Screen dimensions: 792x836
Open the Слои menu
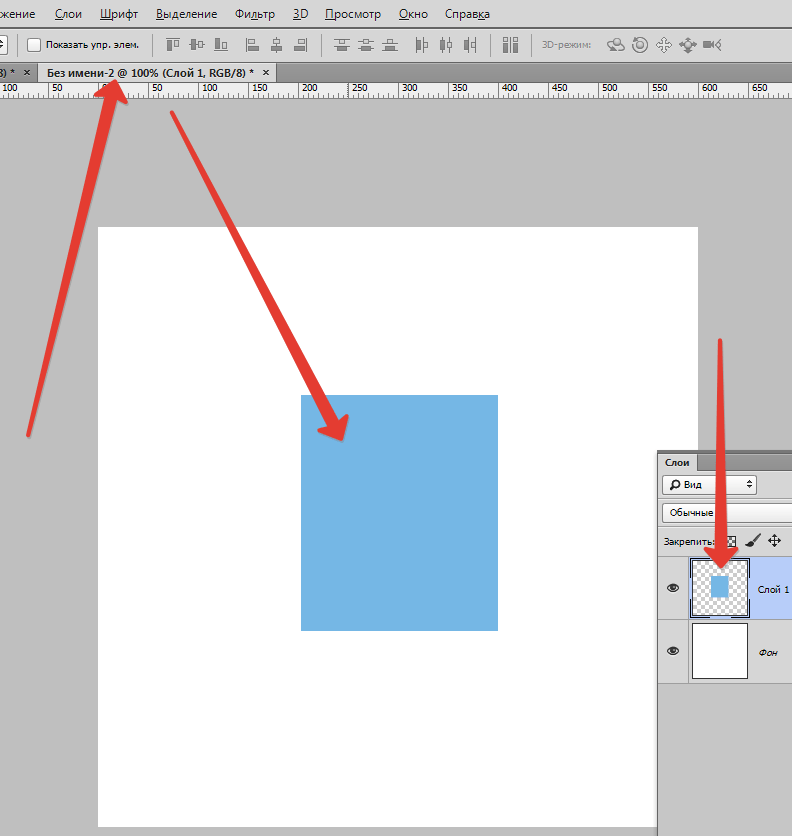pyautogui.click(x=68, y=14)
